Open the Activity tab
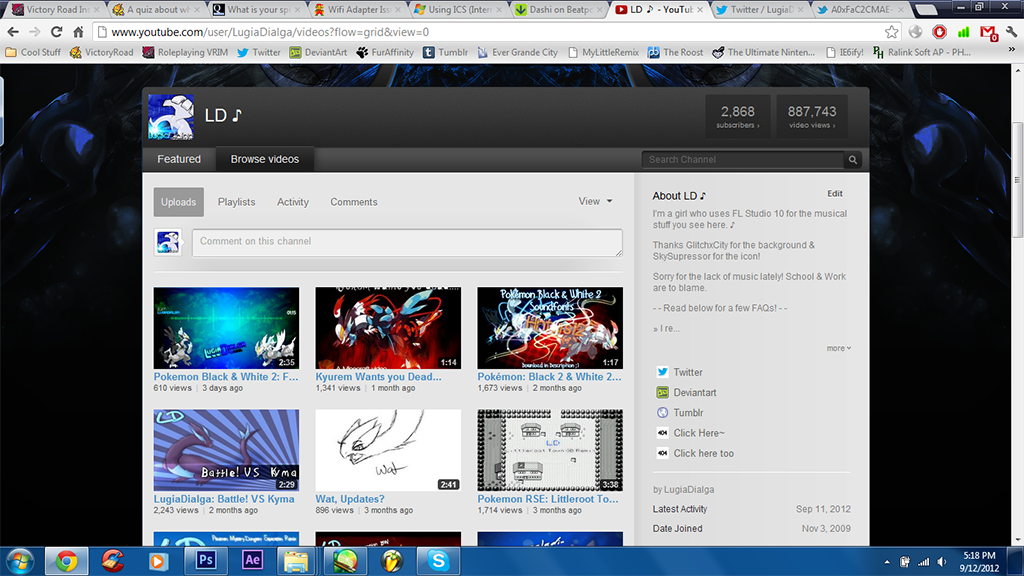This screenshot has height=576, width=1024. 293,202
